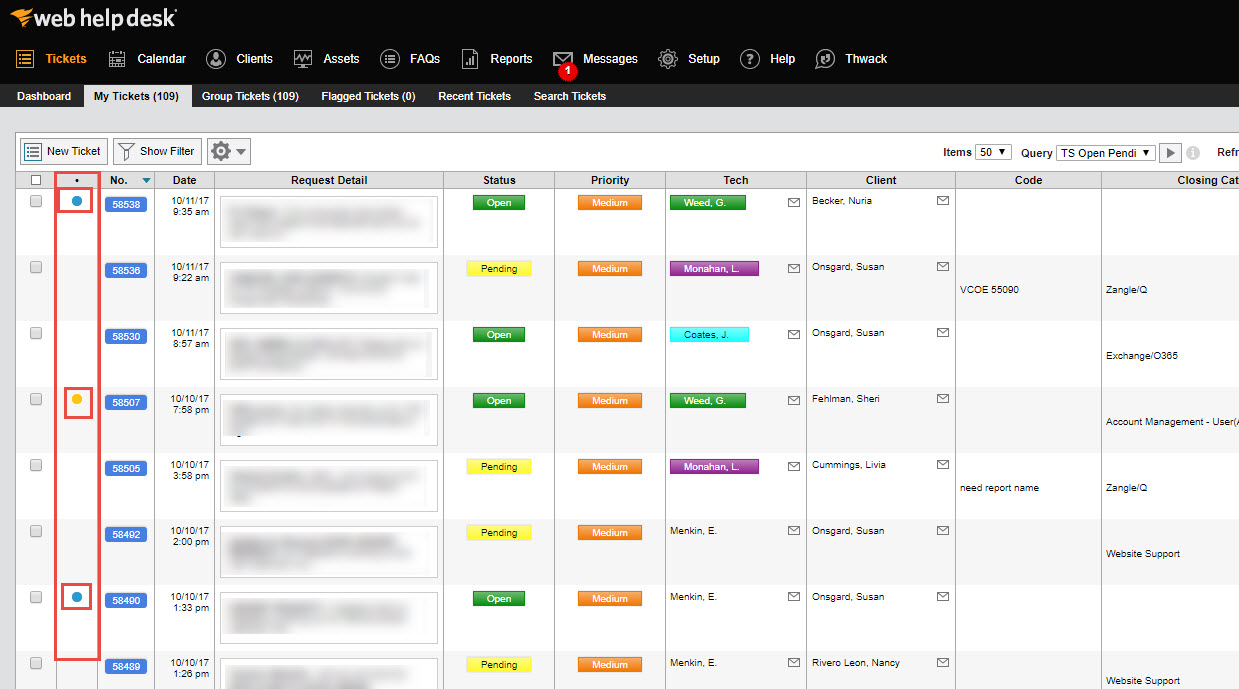Open the Dashboard tab
The height and width of the screenshot is (689, 1239).
43,96
